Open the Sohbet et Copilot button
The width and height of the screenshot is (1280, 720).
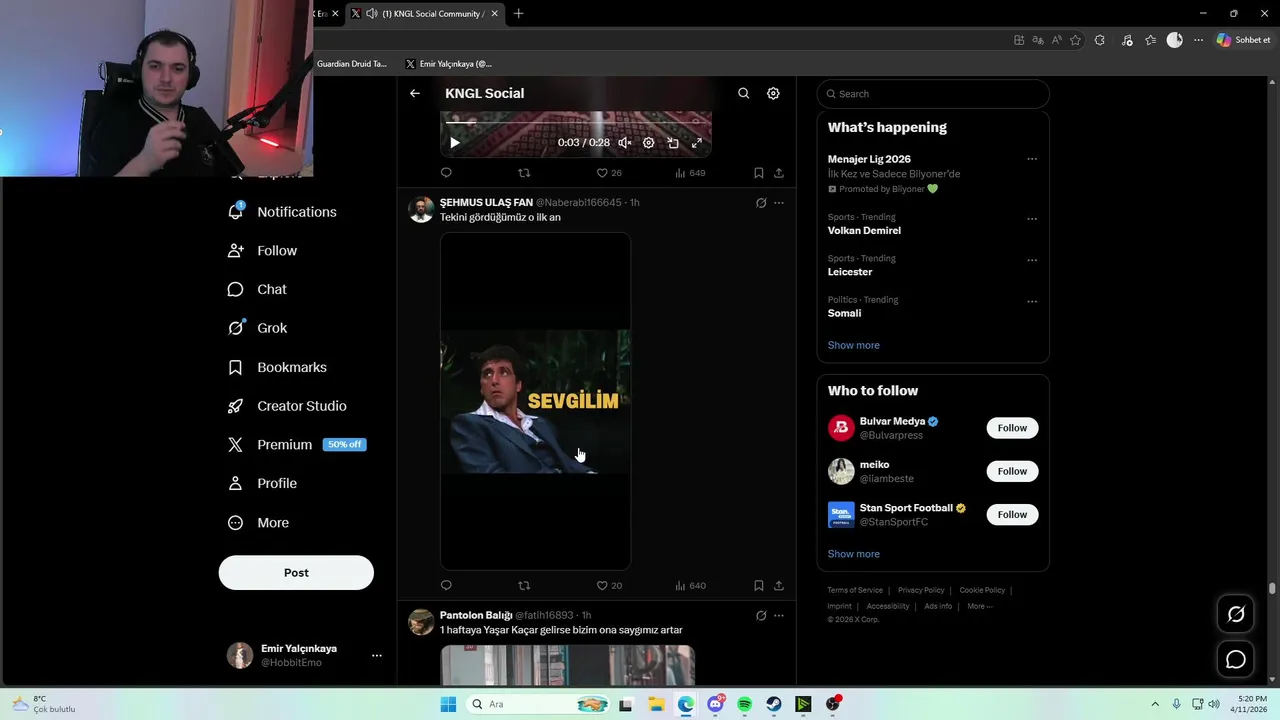[1243, 40]
